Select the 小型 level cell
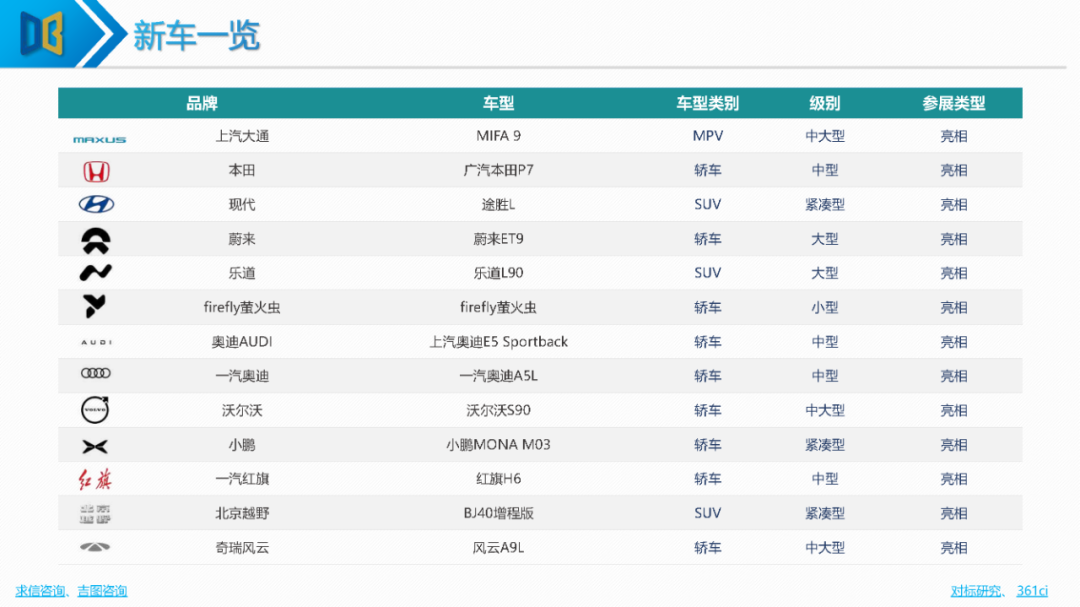1080x607 pixels. pyautogui.click(x=824, y=307)
